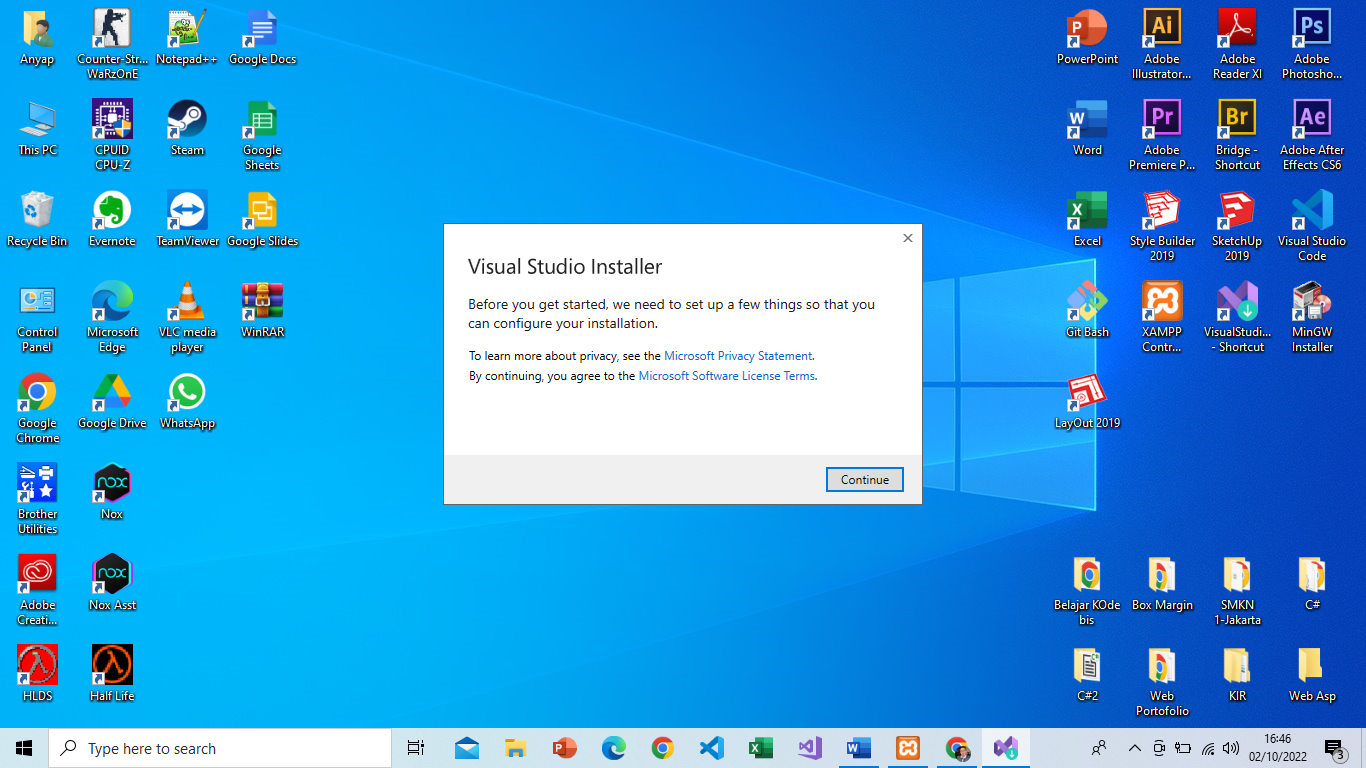Select the WinRAR desktop icon

coord(262,311)
